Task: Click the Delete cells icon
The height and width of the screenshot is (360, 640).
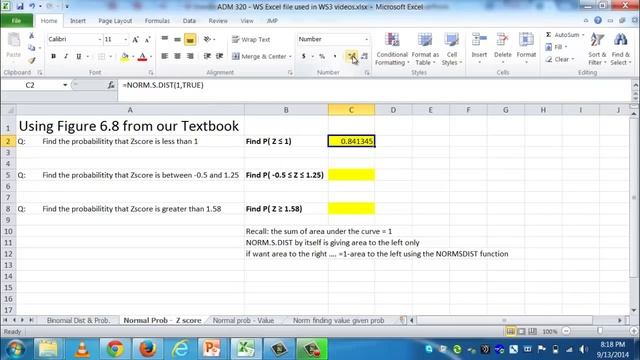Action: [502, 40]
